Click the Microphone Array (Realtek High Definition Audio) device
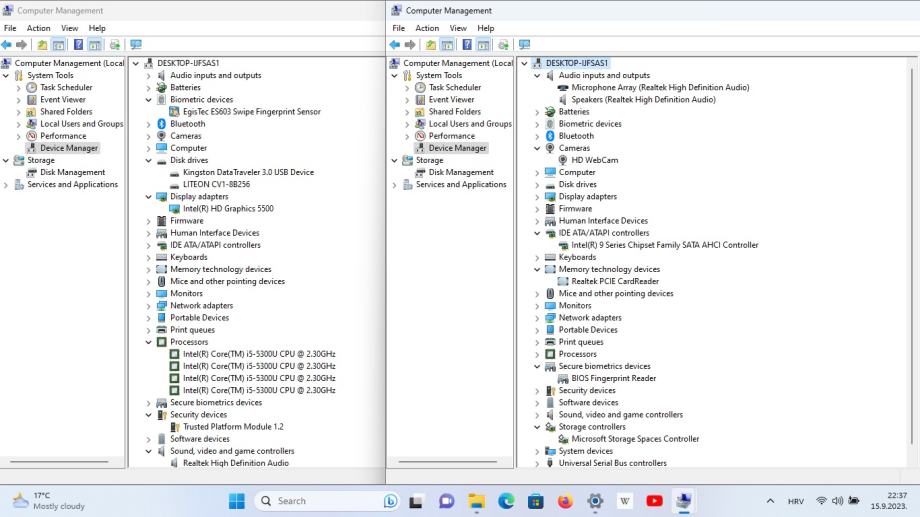Image resolution: width=920 pixels, height=517 pixels. 659,88
